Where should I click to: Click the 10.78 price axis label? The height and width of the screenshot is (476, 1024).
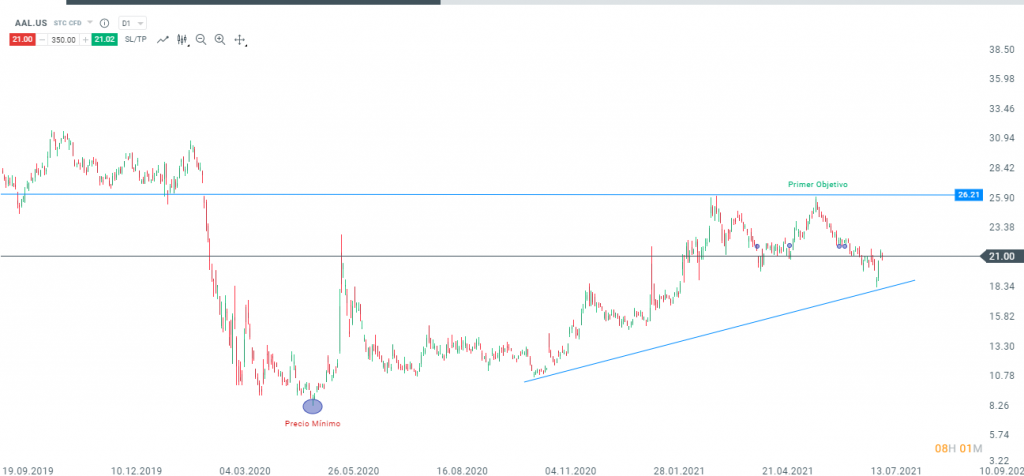click(1001, 375)
